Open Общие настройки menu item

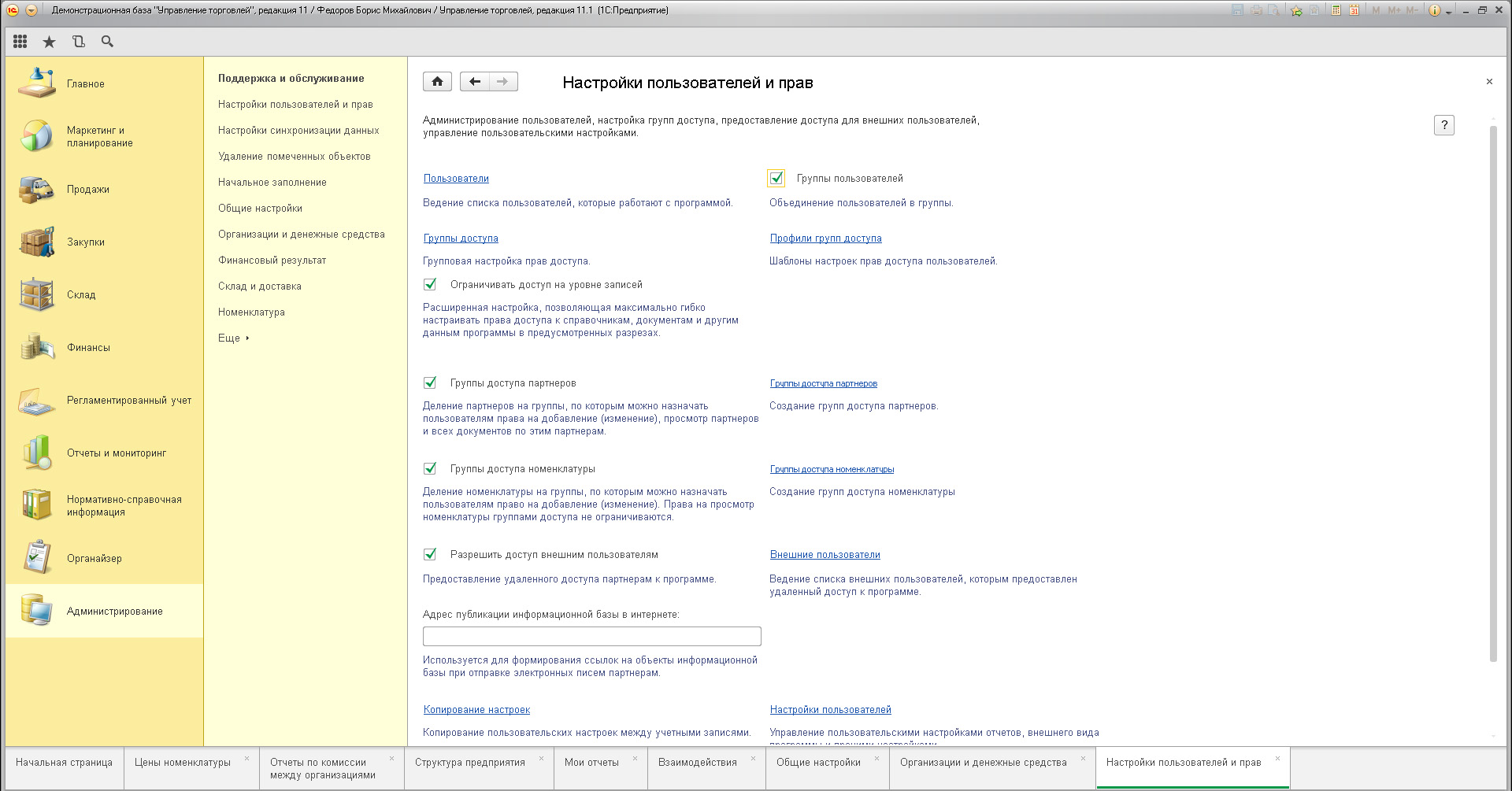click(260, 208)
